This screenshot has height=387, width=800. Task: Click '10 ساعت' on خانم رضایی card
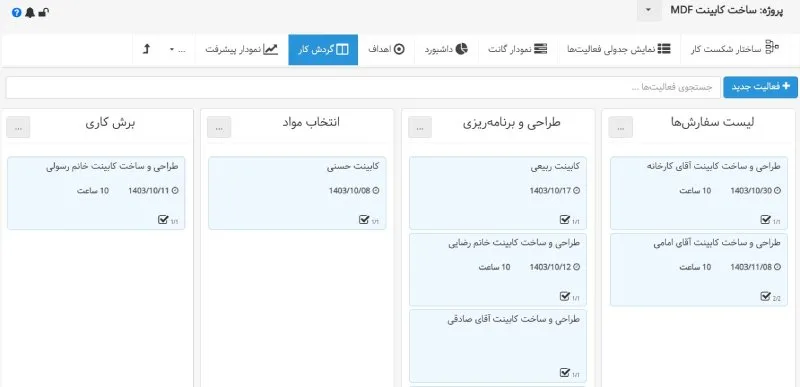pyautogui.click(x=494, y=267)
